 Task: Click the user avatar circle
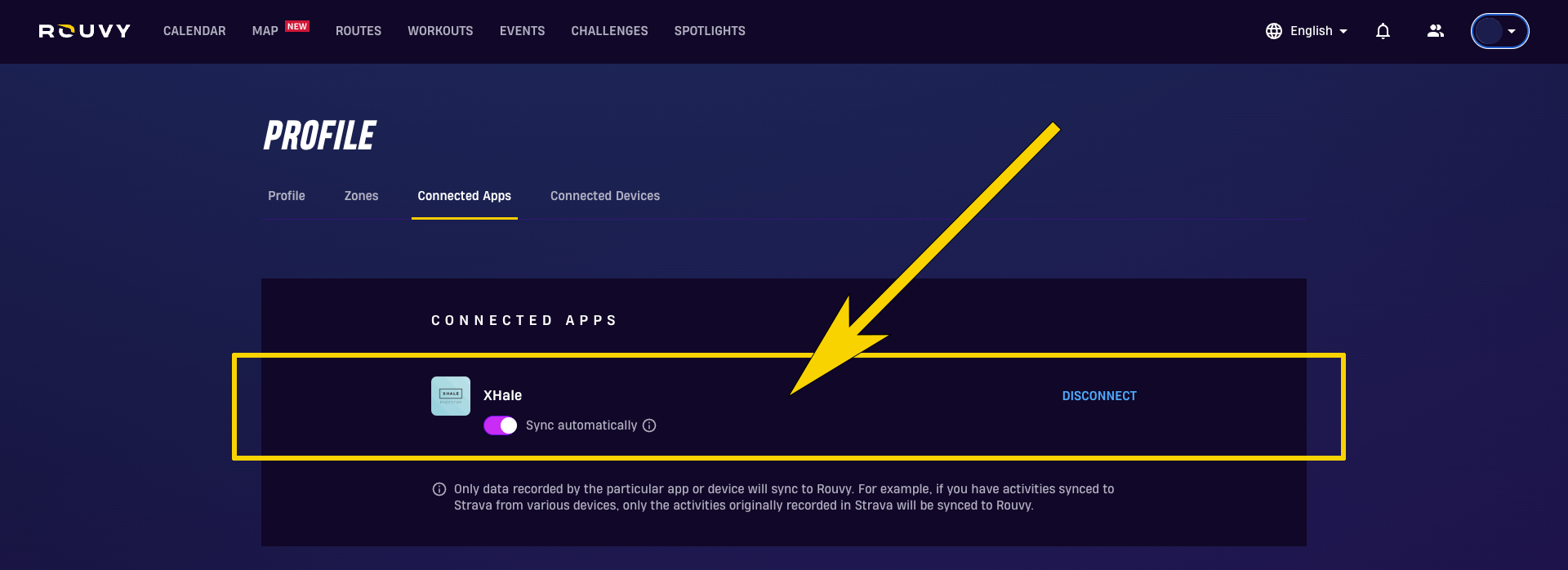[1489, 31]
